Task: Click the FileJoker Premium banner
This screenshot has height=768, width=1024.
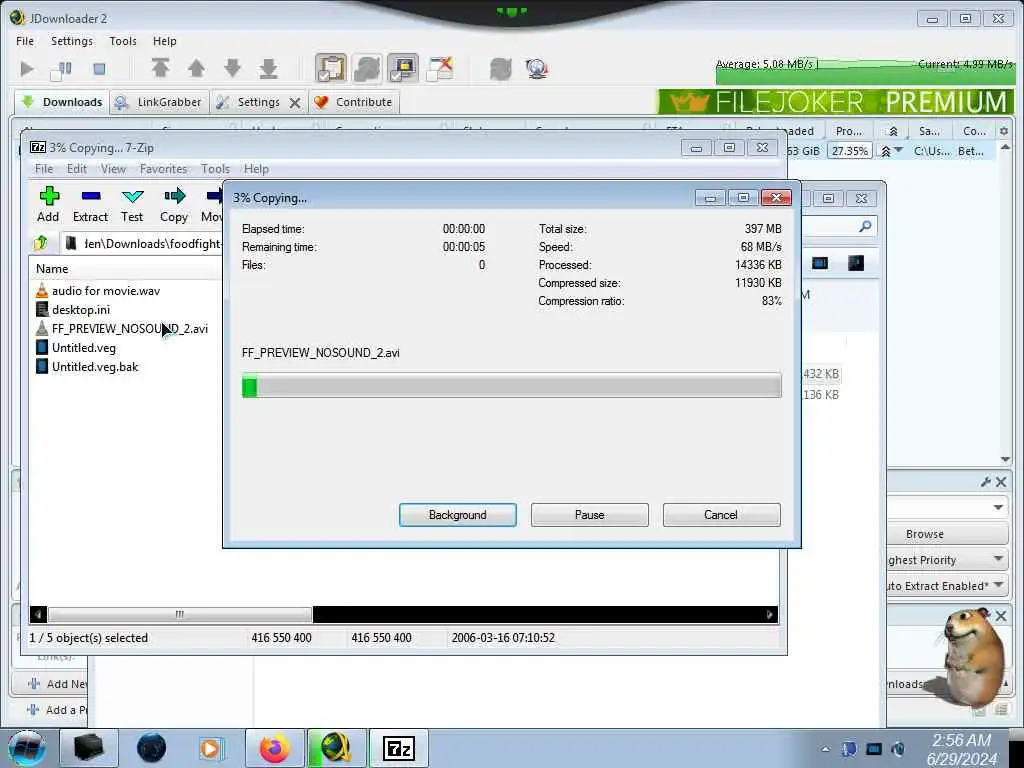Action: pos(835,102)
